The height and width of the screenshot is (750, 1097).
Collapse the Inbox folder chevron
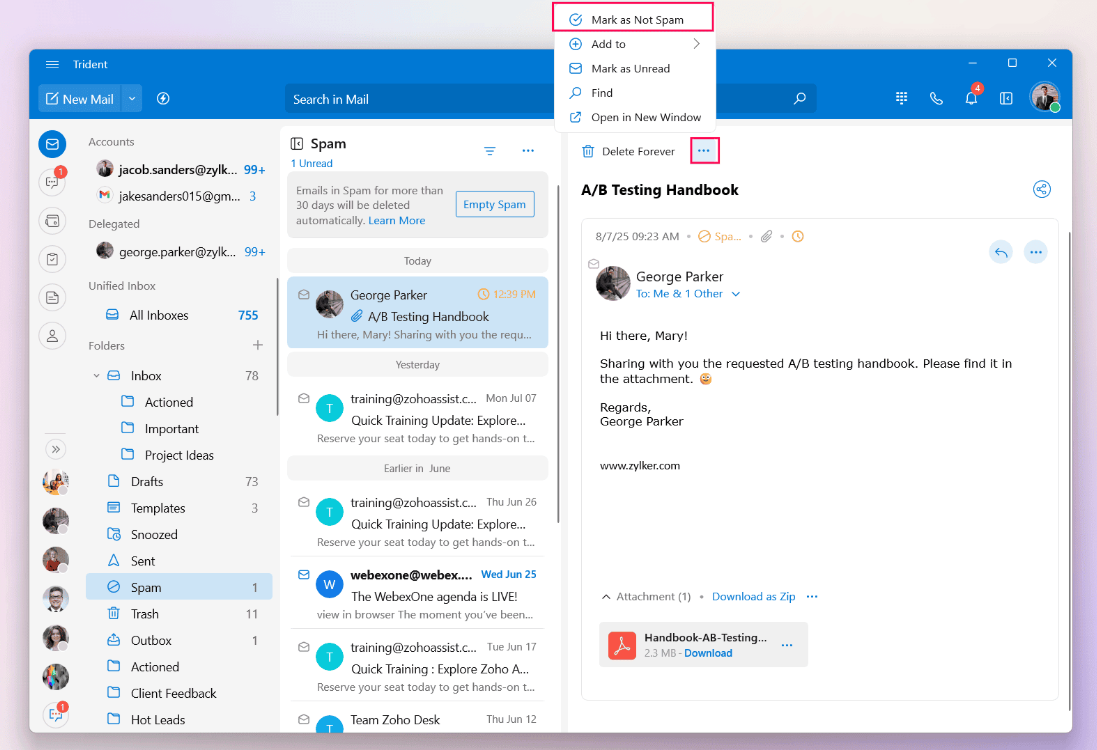[x=97, y=376]
